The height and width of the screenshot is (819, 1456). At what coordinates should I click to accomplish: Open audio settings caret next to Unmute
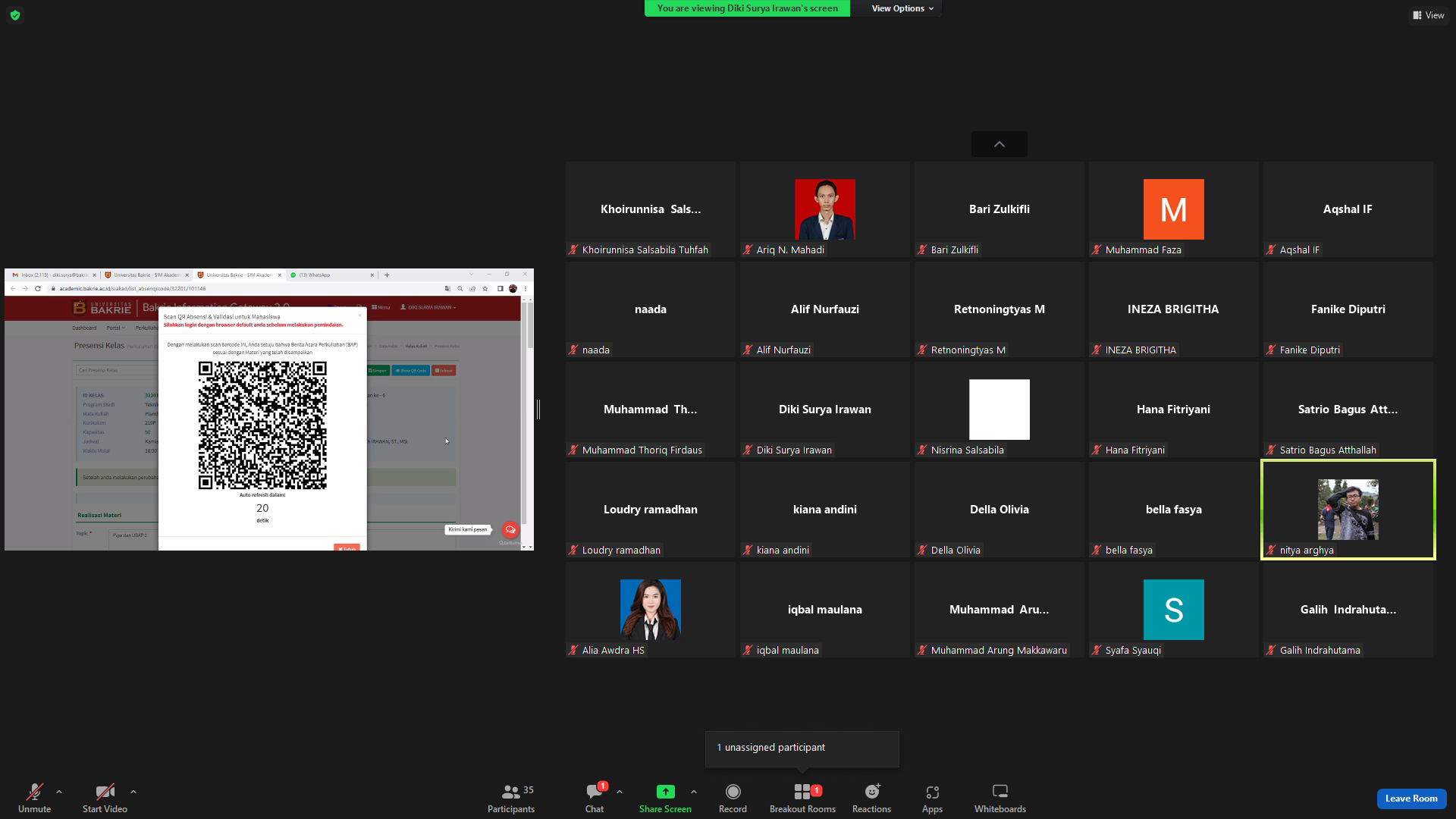59,792
